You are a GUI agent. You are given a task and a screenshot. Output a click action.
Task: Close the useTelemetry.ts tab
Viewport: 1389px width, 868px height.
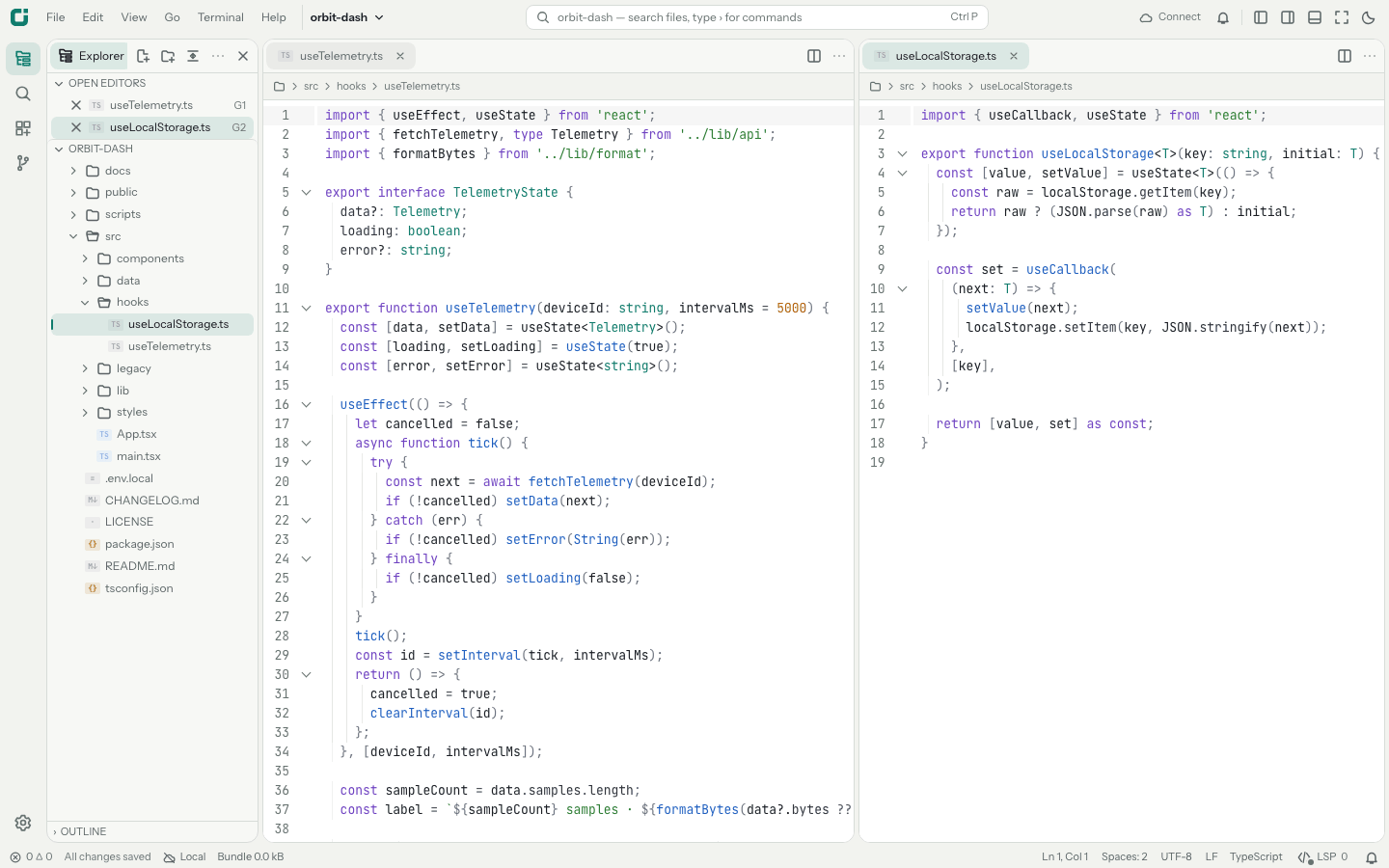400,56
